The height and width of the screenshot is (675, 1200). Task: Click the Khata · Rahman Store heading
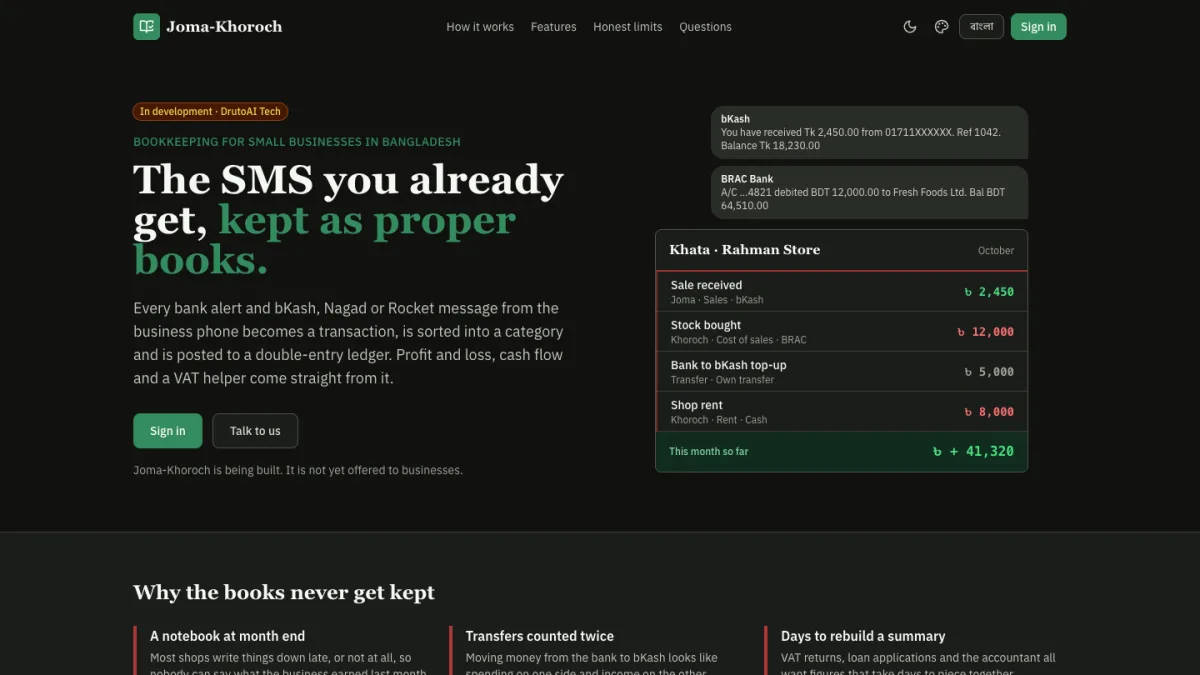744,250
